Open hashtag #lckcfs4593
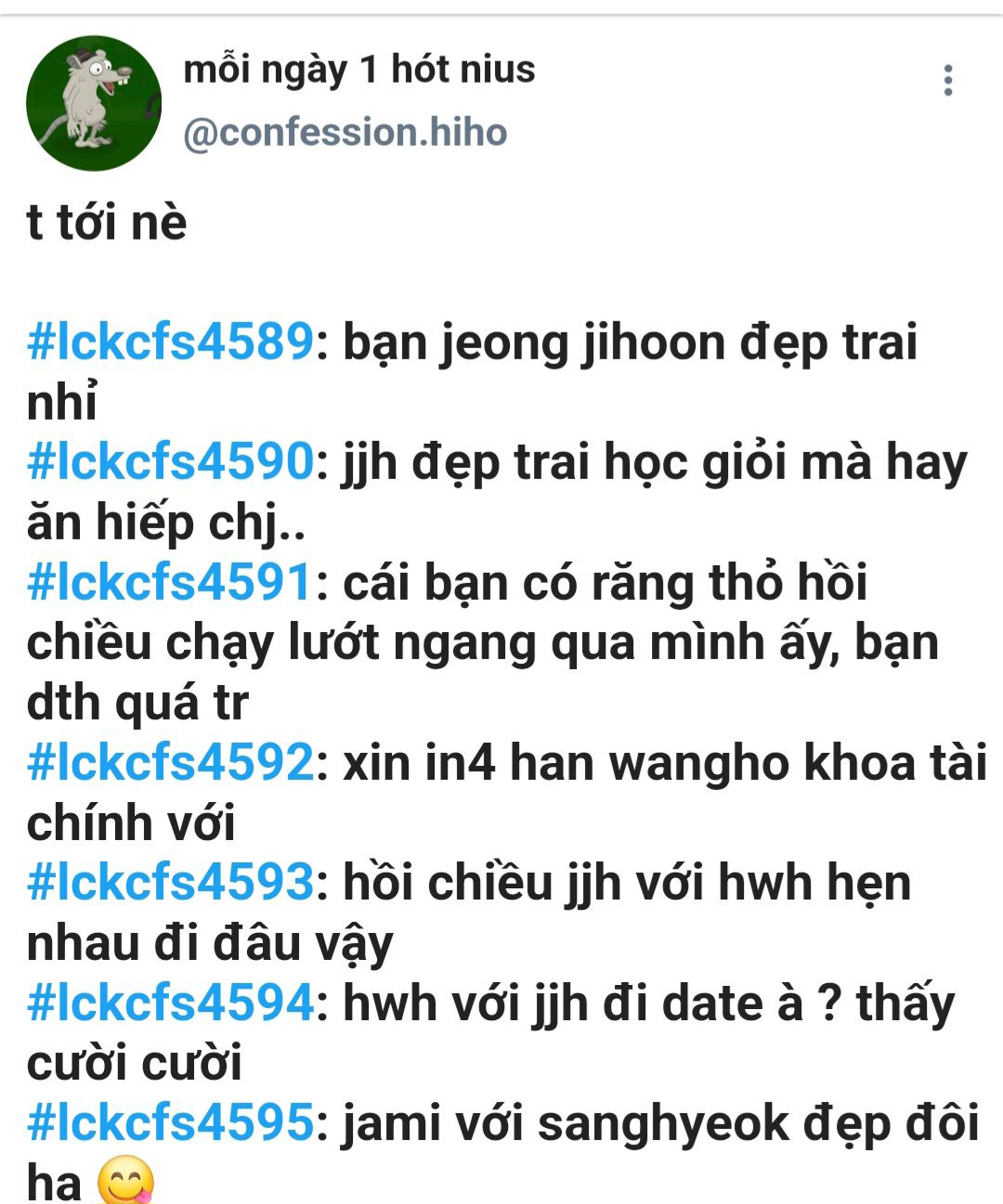The width and height of the screenshot is (1003, 1204). click(171, 881)
